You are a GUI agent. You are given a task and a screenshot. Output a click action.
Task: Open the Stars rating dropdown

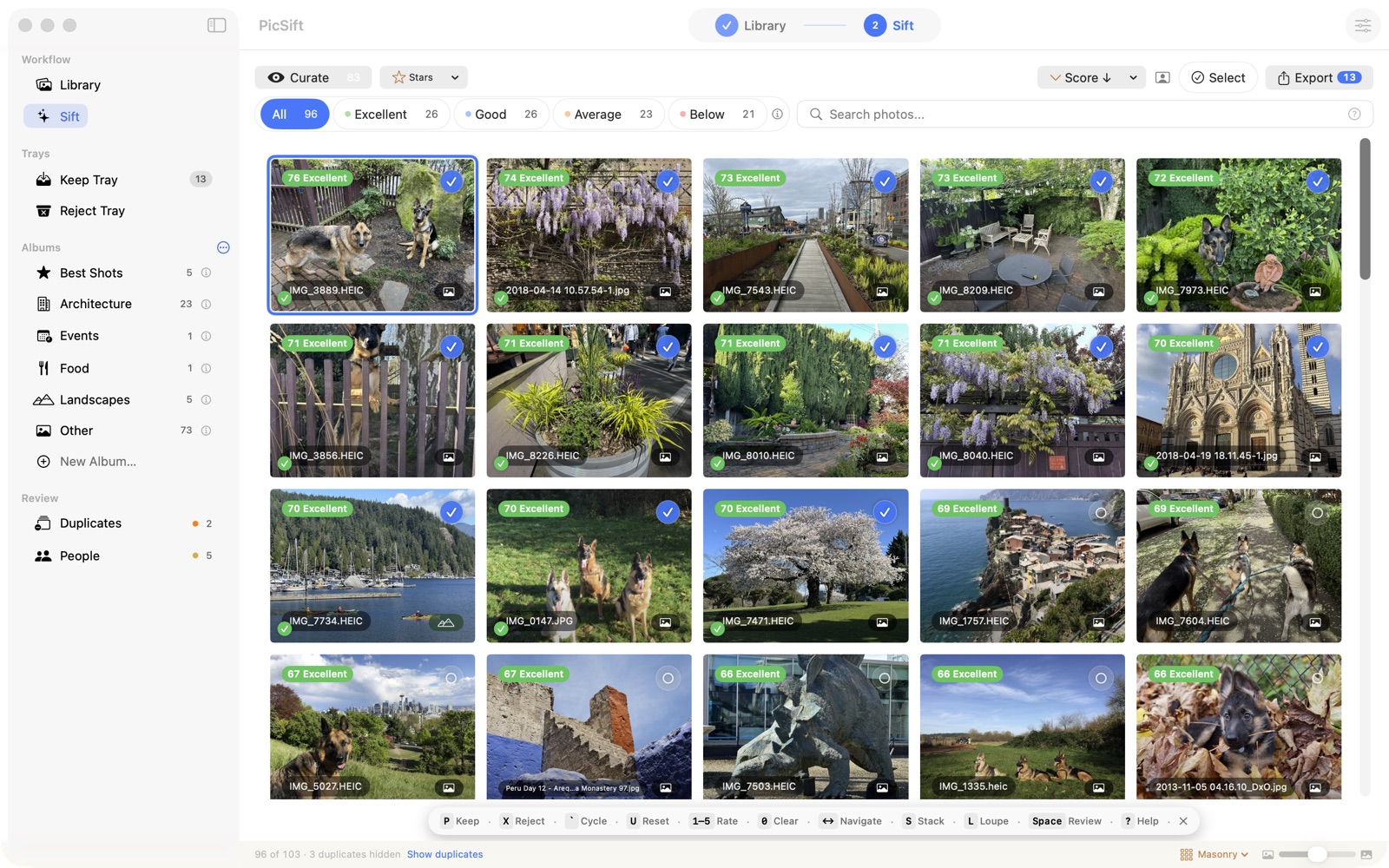424,77
